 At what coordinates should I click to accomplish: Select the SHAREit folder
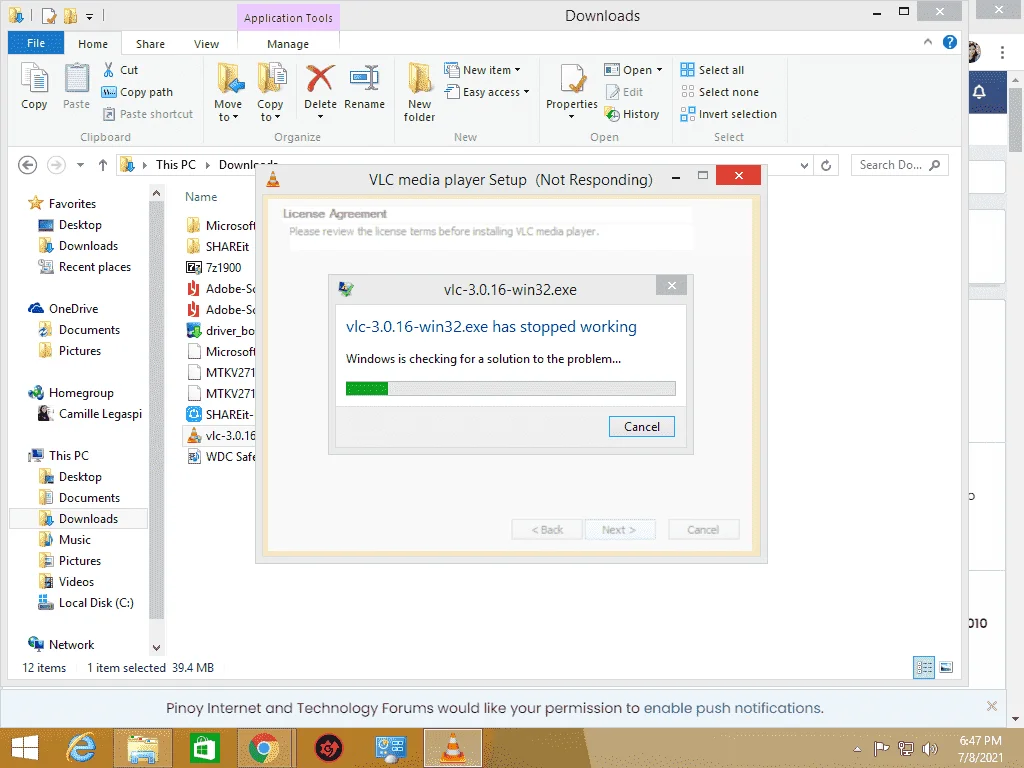point(220,246)
